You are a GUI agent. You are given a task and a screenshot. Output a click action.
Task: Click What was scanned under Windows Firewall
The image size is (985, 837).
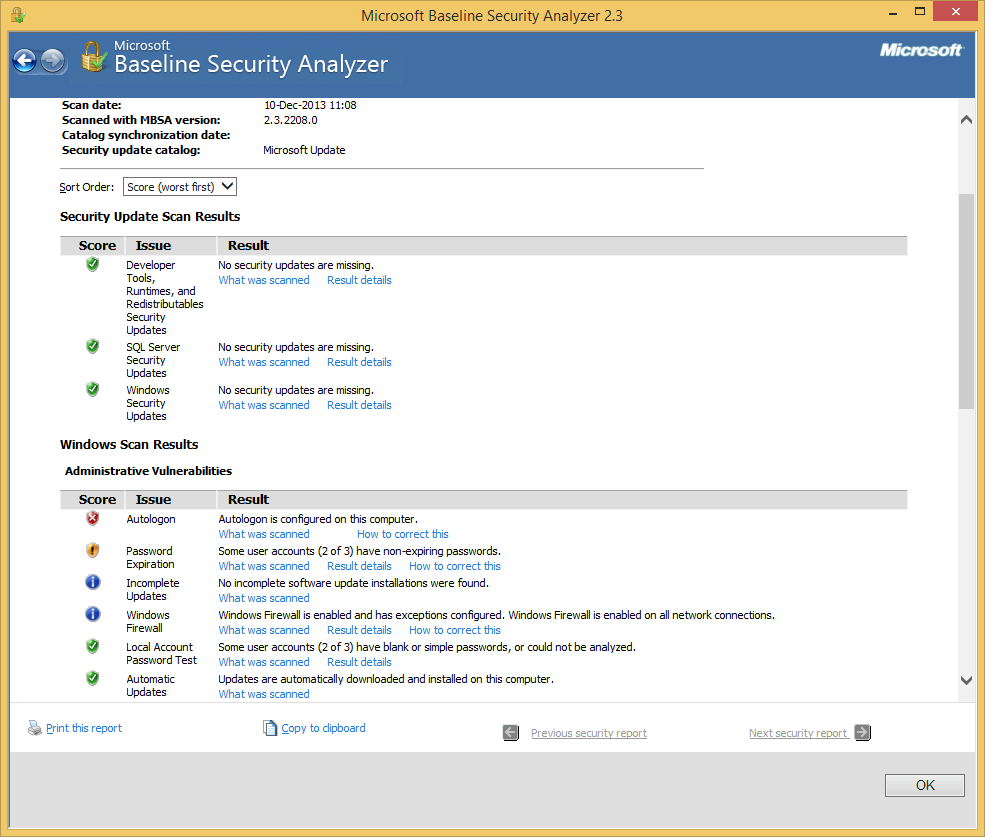(x=263, y=629)
